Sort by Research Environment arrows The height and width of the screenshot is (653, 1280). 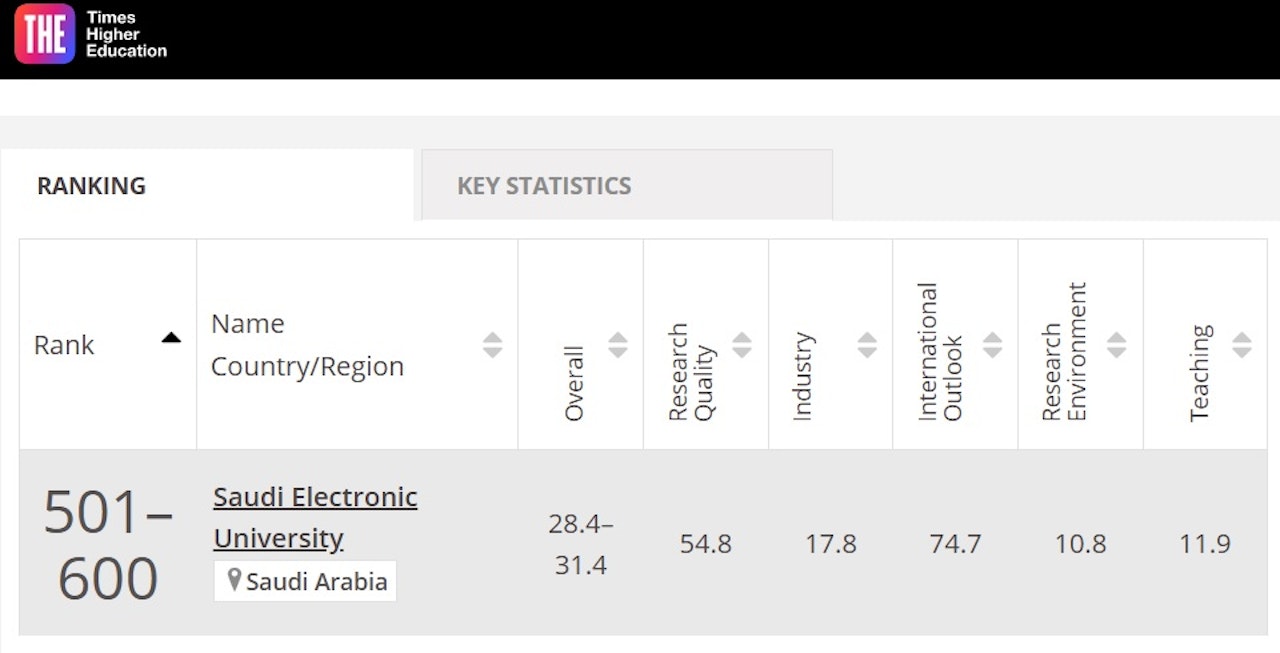[x=1117, y=345]
